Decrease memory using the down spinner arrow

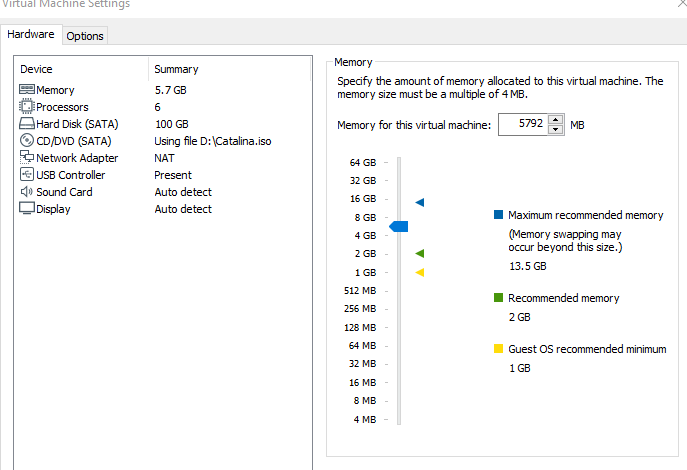556,130
